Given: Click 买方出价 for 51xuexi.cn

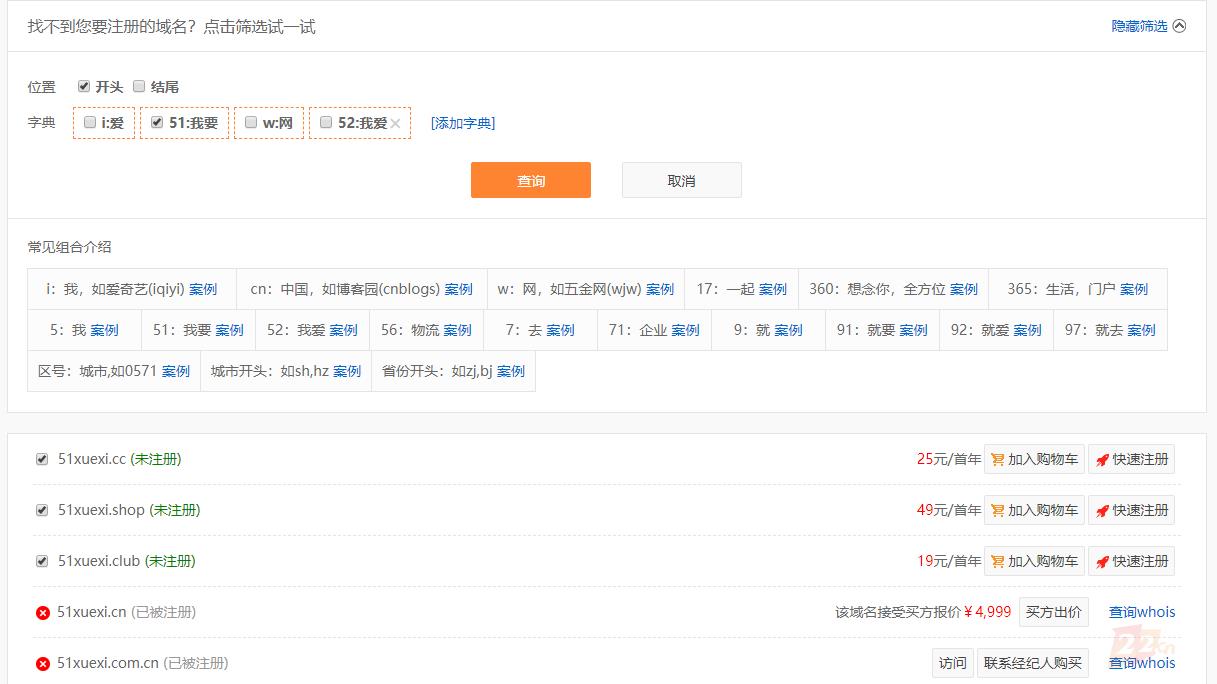Looking at the screenshot, I should pyautogui.click(x=1053, y=612).
